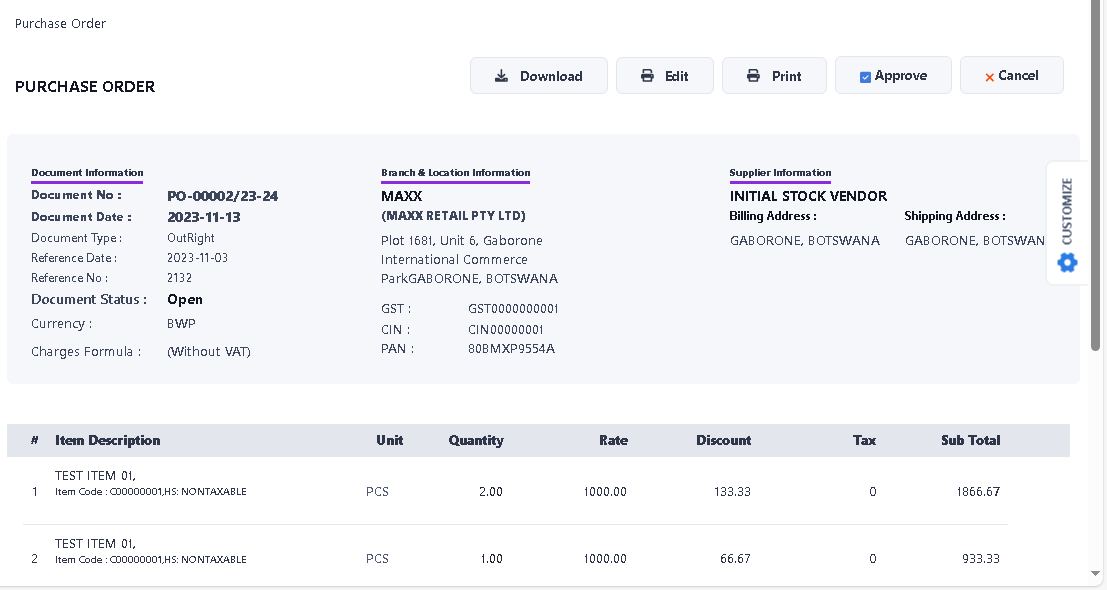Click the Document Information section heading
Viewport: 1107px width, 590px height.
(x=87, y=173)
